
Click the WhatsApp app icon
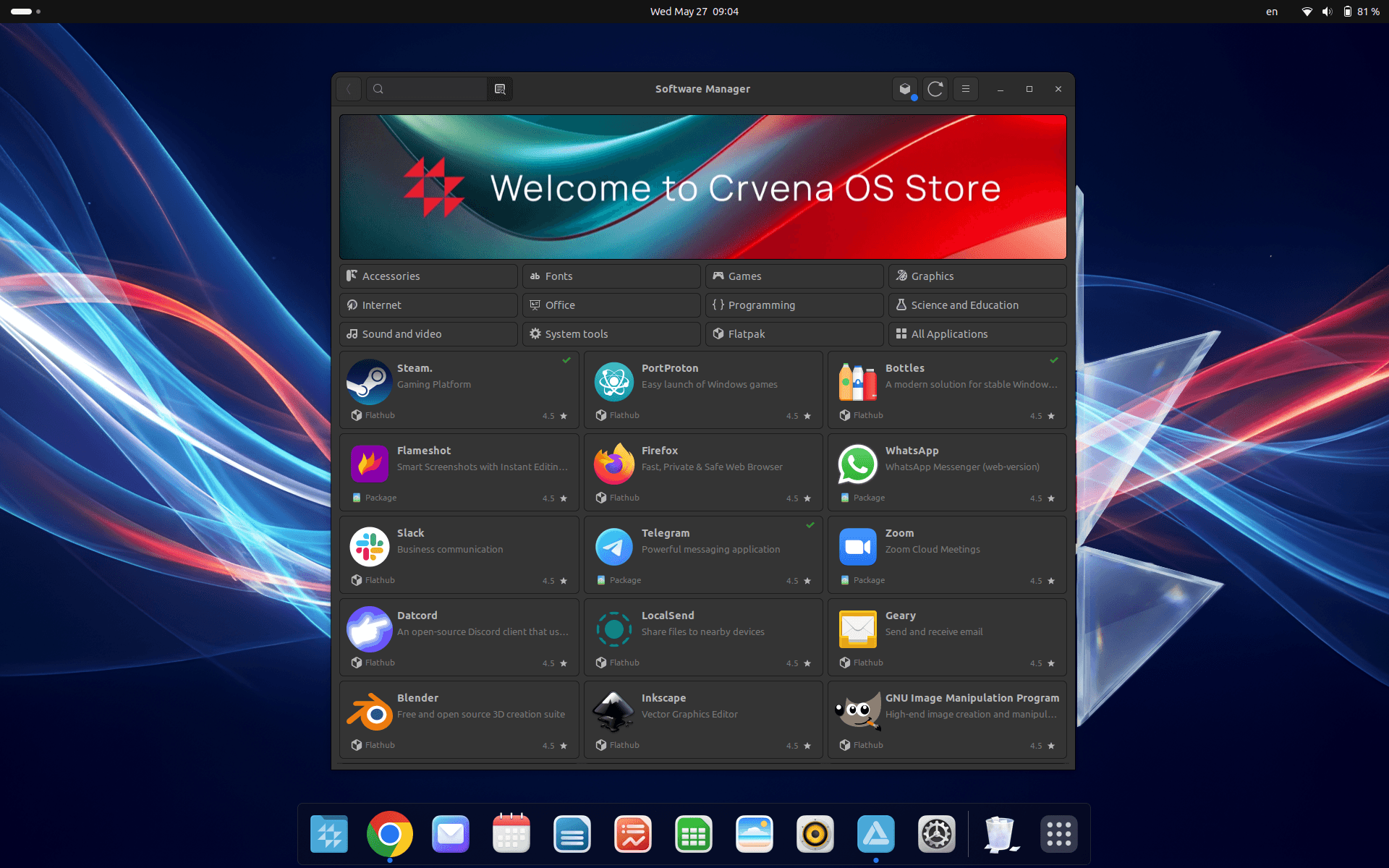858,464
